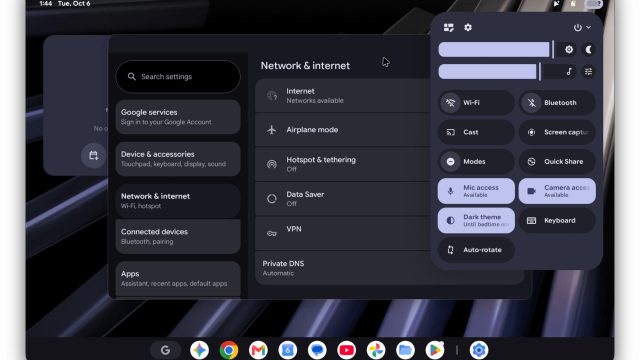Image resolution: width=640 pixels, height=360 pixels.
Task: Click the Search settings field
Action: coord(178,76)
